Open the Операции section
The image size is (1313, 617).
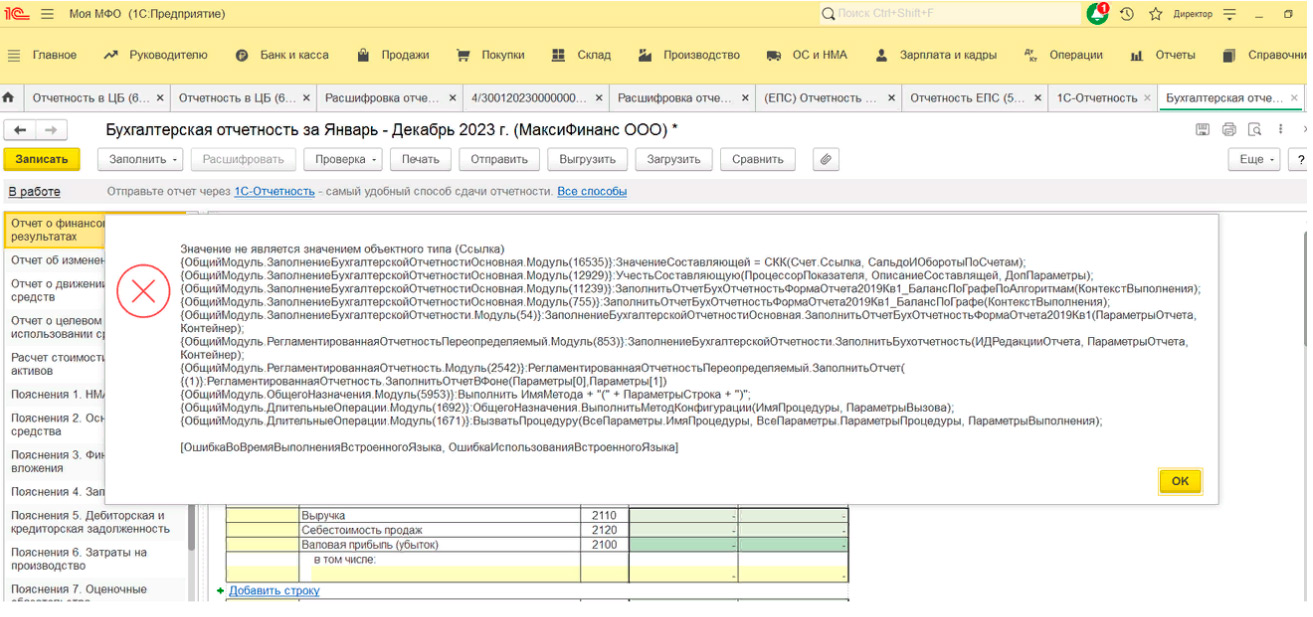click(x=1064, y=55)
